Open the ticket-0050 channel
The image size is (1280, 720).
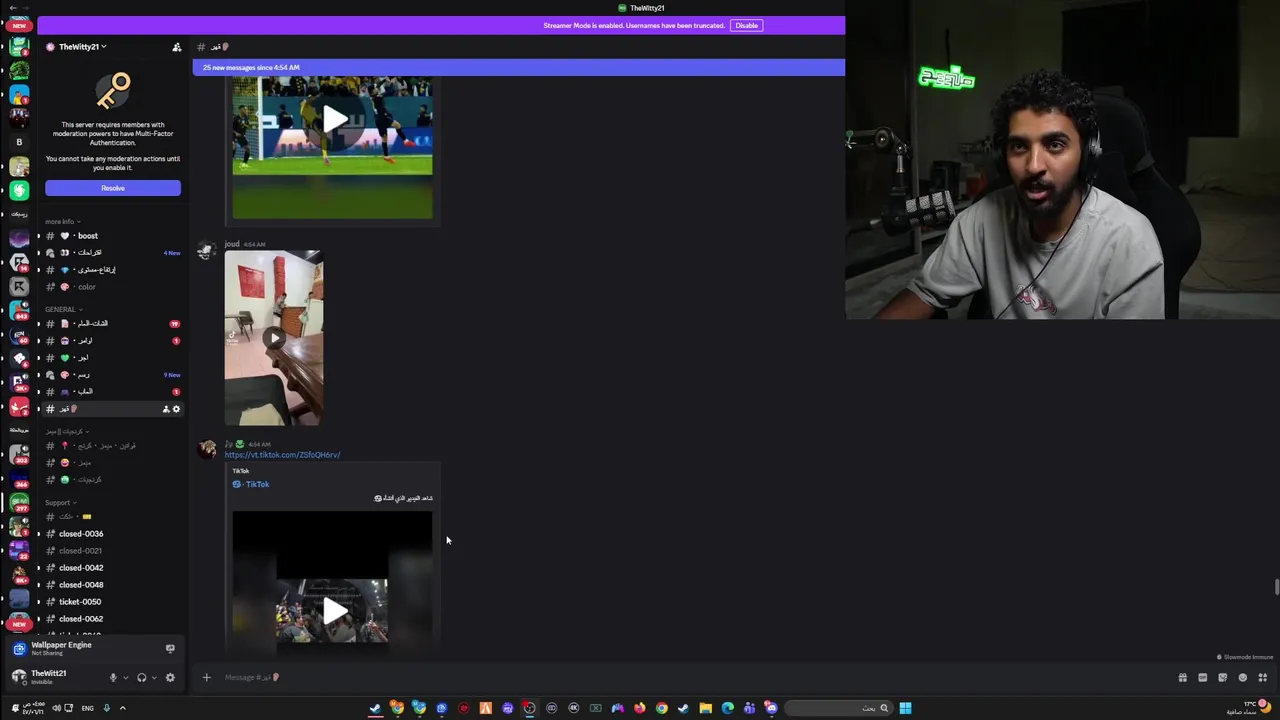110,602
